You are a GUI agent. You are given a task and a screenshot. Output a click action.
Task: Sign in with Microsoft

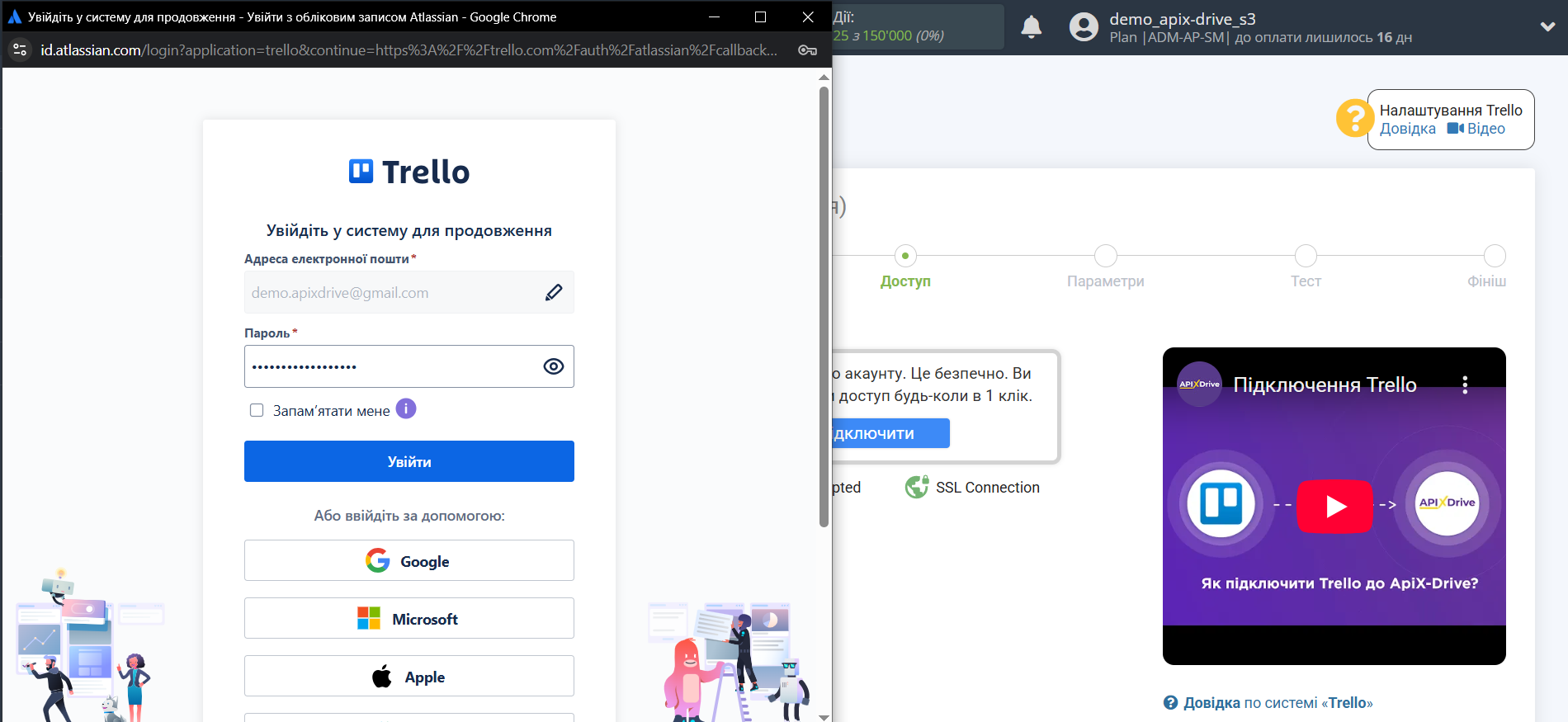coord(409,618)
